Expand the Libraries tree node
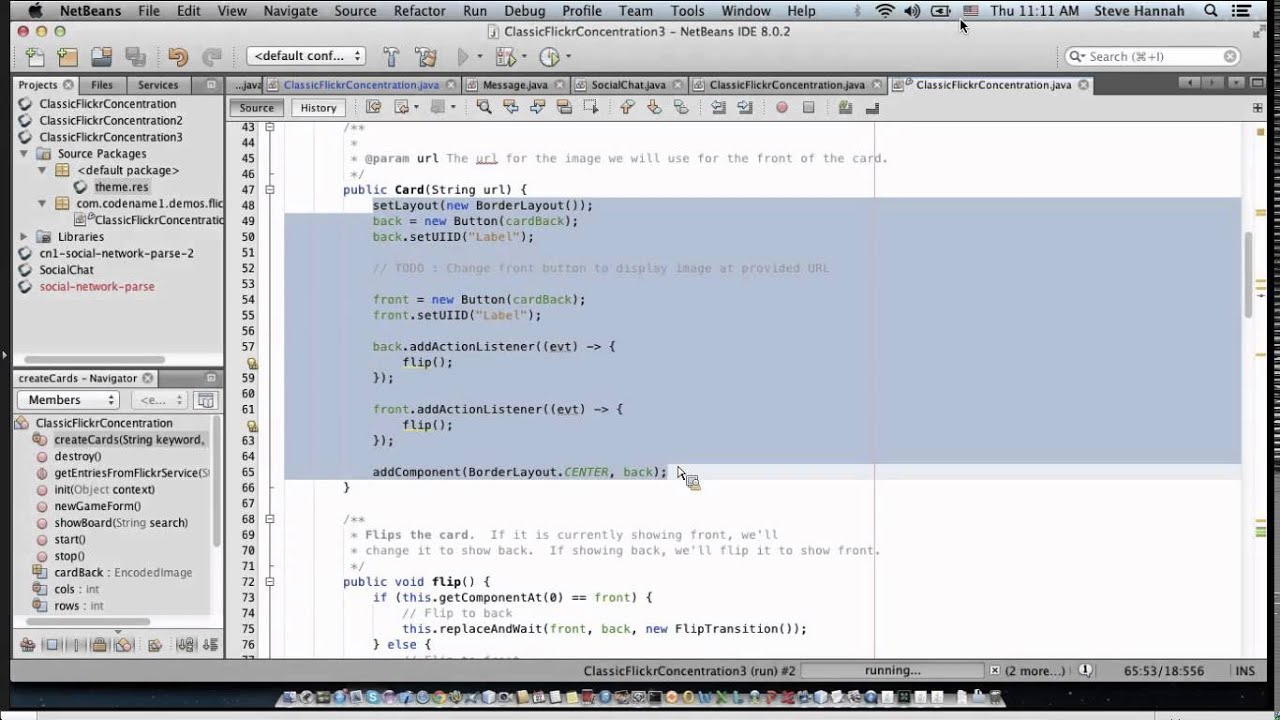 [24, 237]
